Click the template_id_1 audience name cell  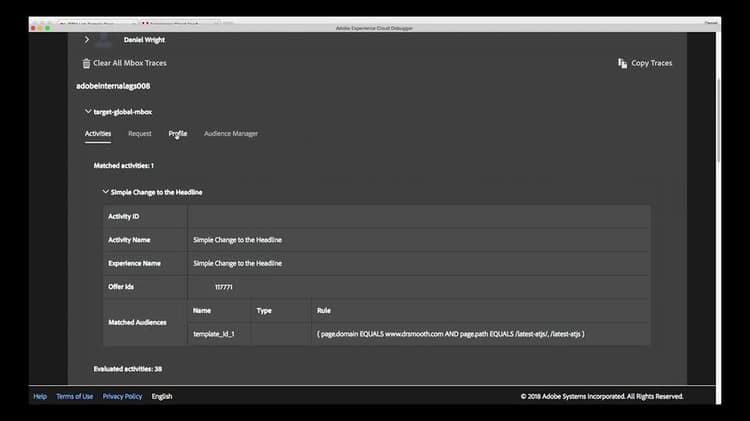tap(219, 334)
